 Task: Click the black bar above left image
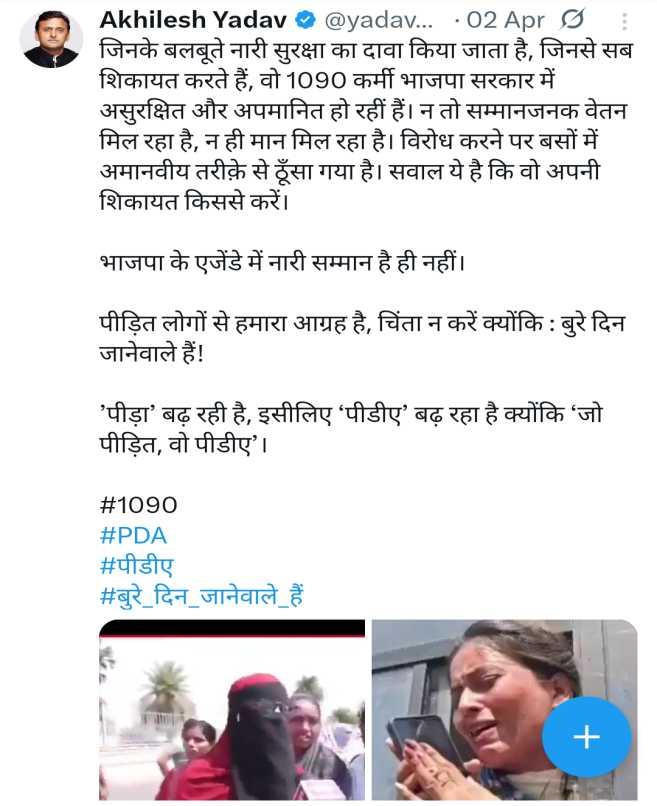pos(232,628)
